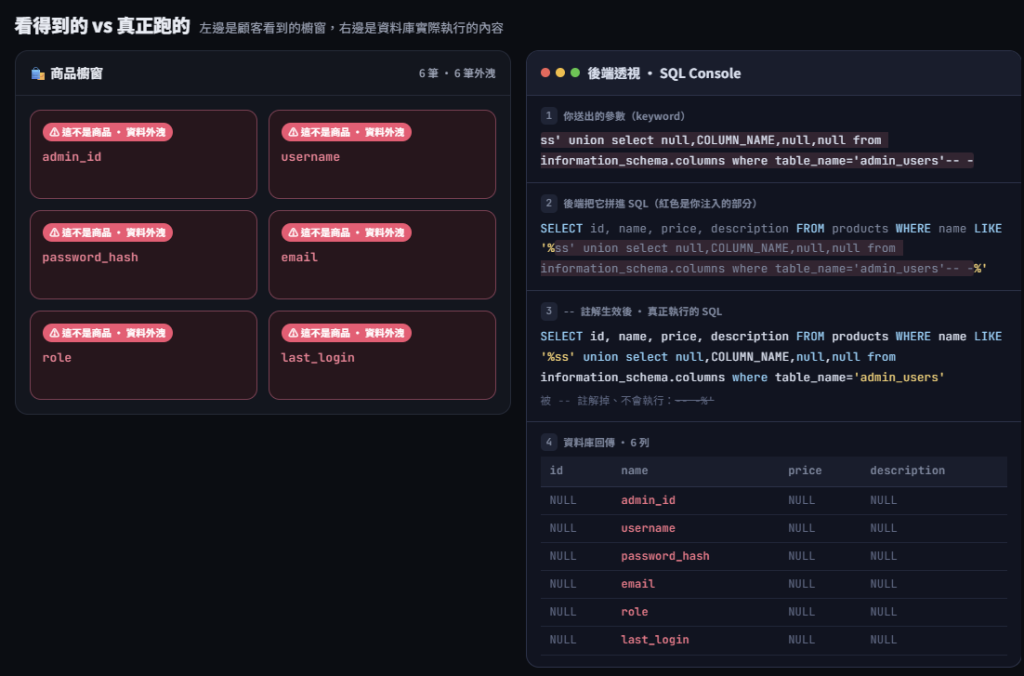This screenshot has height=676, width=1024.
Task: Click the 你送出的參數 (keyword) step label
Action: coord(624,116)
